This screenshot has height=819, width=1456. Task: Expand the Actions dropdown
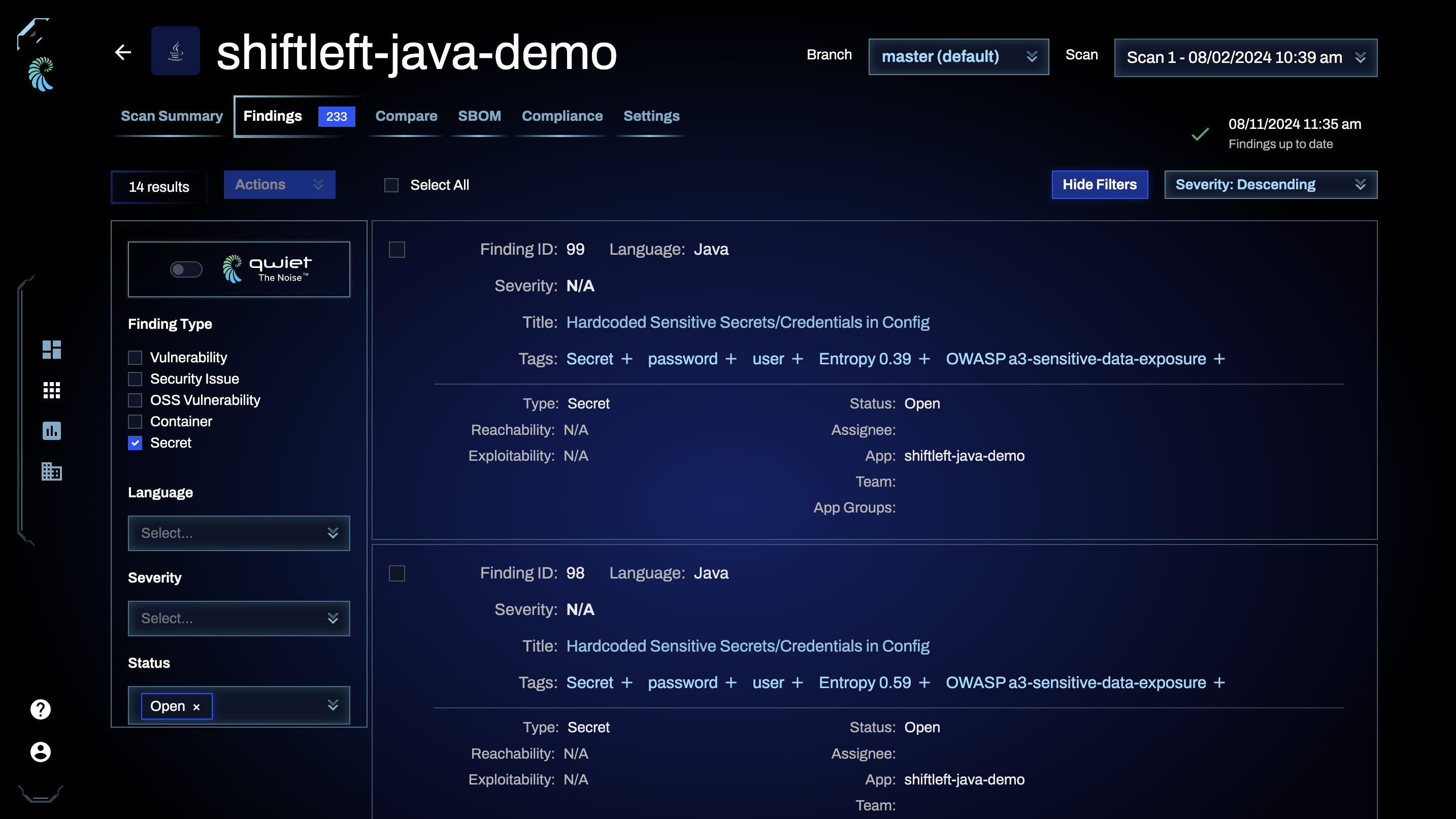point(279,185)
